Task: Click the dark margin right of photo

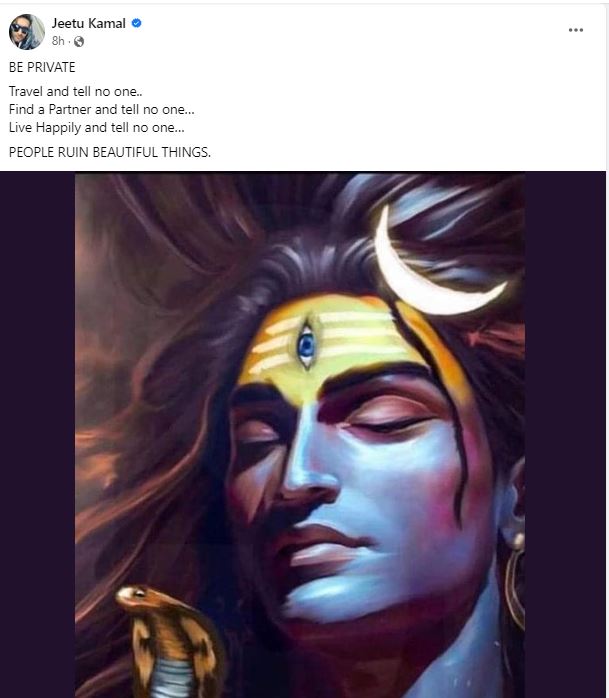Action: pyautogui.click(x=565, y=434)
